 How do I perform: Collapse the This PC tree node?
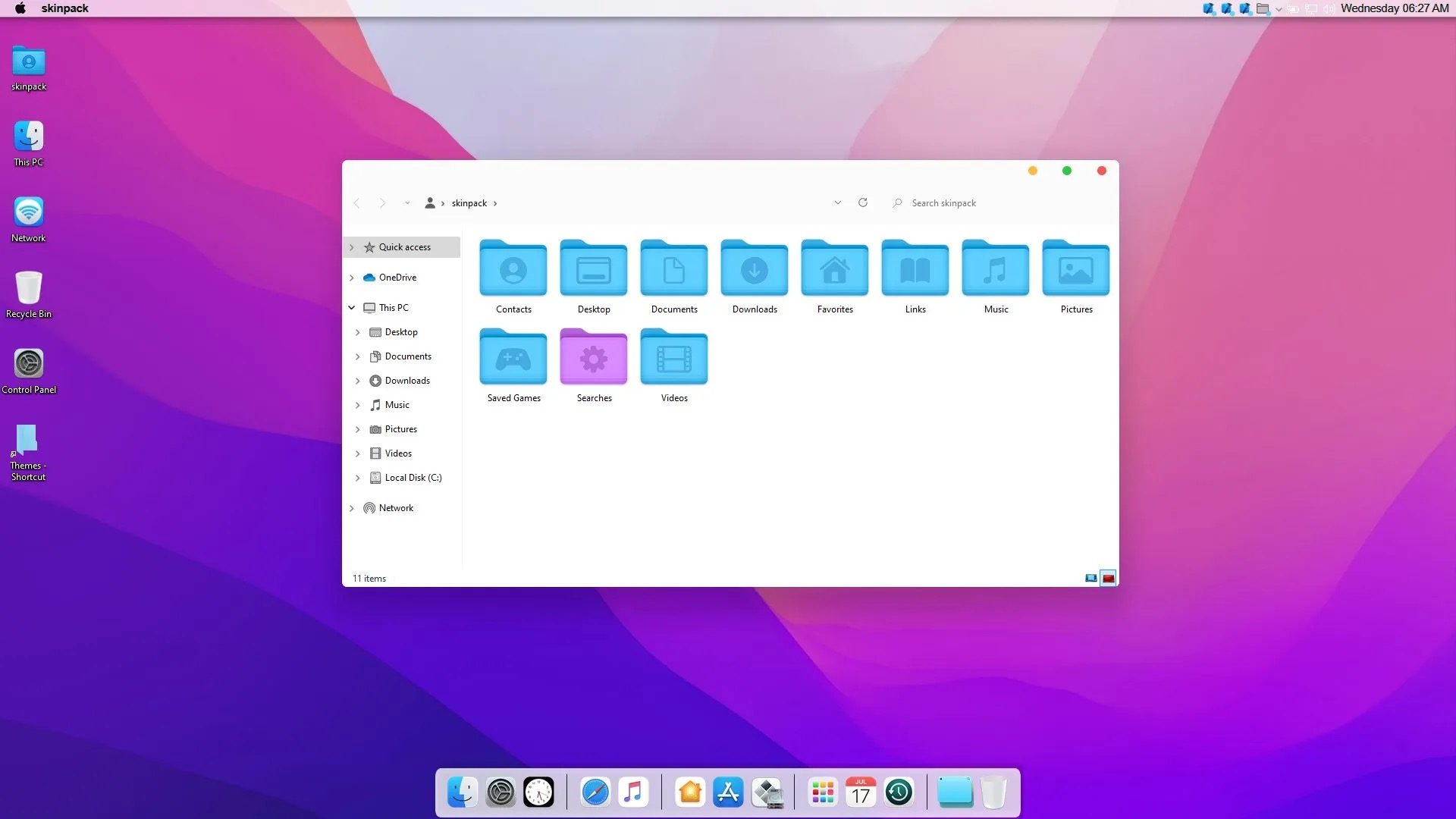(352, 308)
